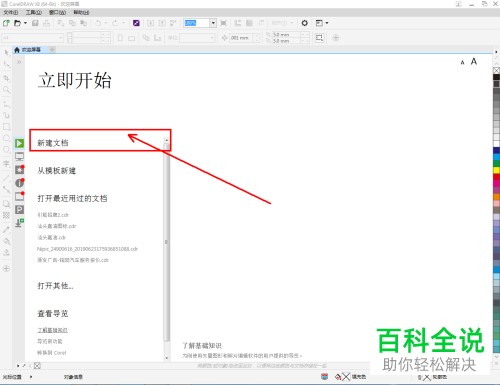
Task: Select the Zoom magnifier tool
Action: (6, 90)
